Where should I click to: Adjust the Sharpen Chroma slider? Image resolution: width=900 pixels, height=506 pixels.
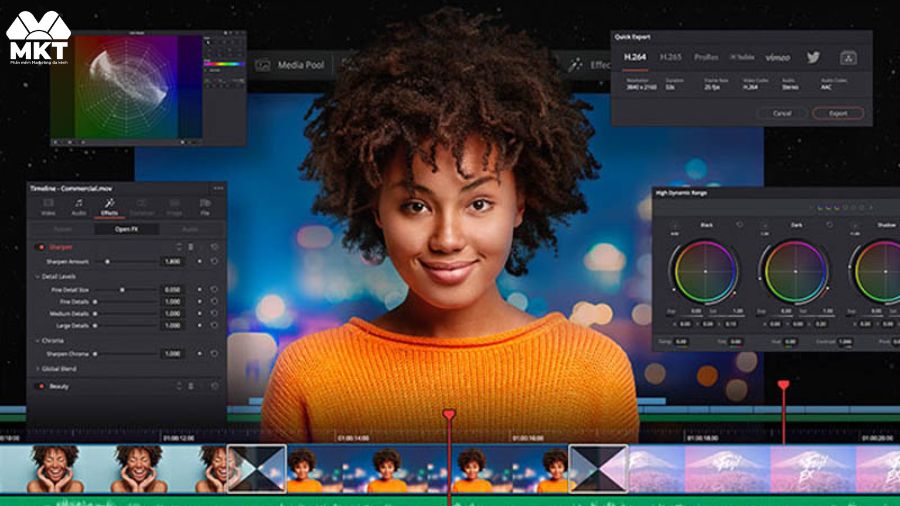(126, 354)
